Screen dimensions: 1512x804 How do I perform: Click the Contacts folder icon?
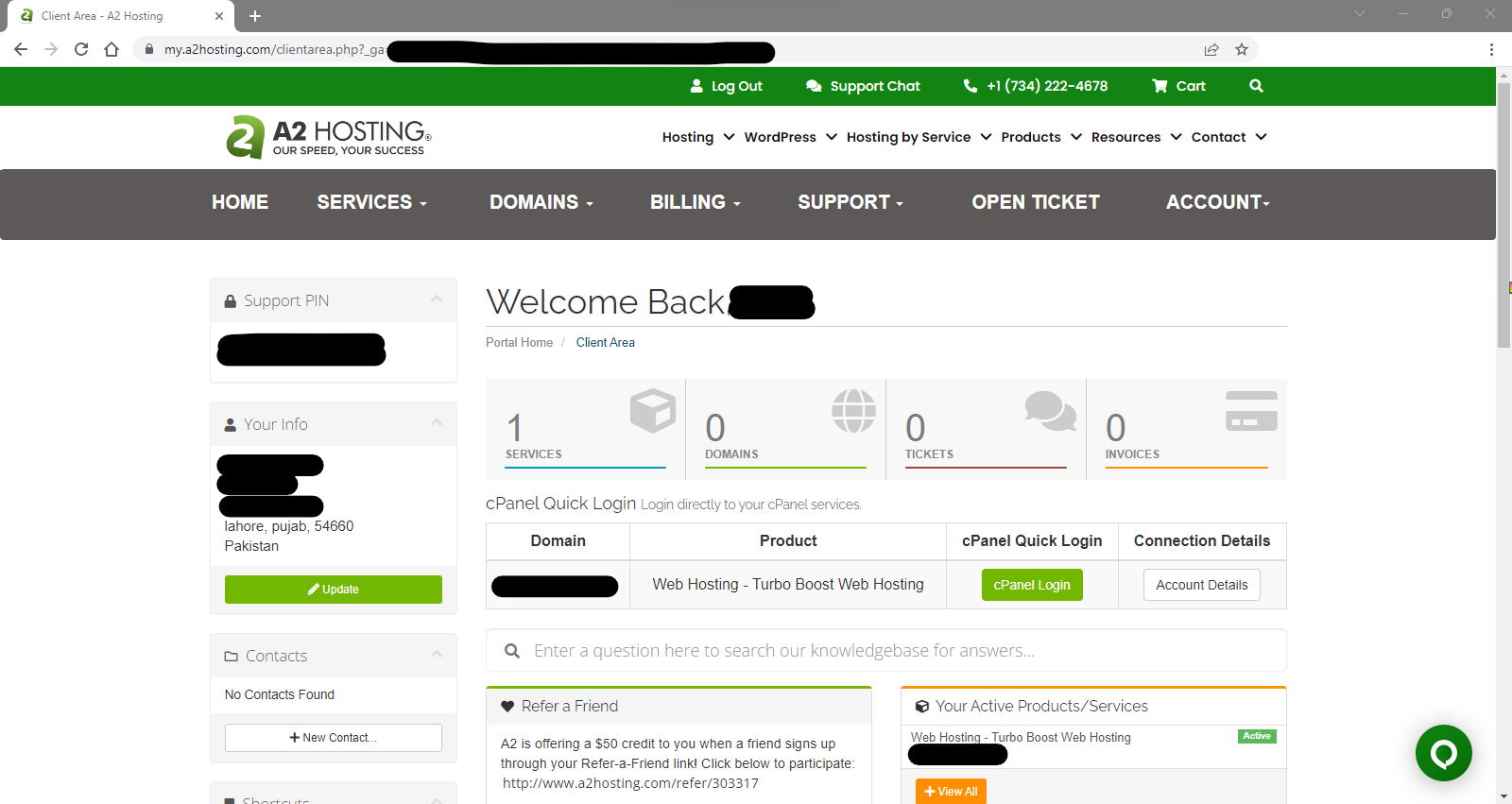(x=231, y=657)
